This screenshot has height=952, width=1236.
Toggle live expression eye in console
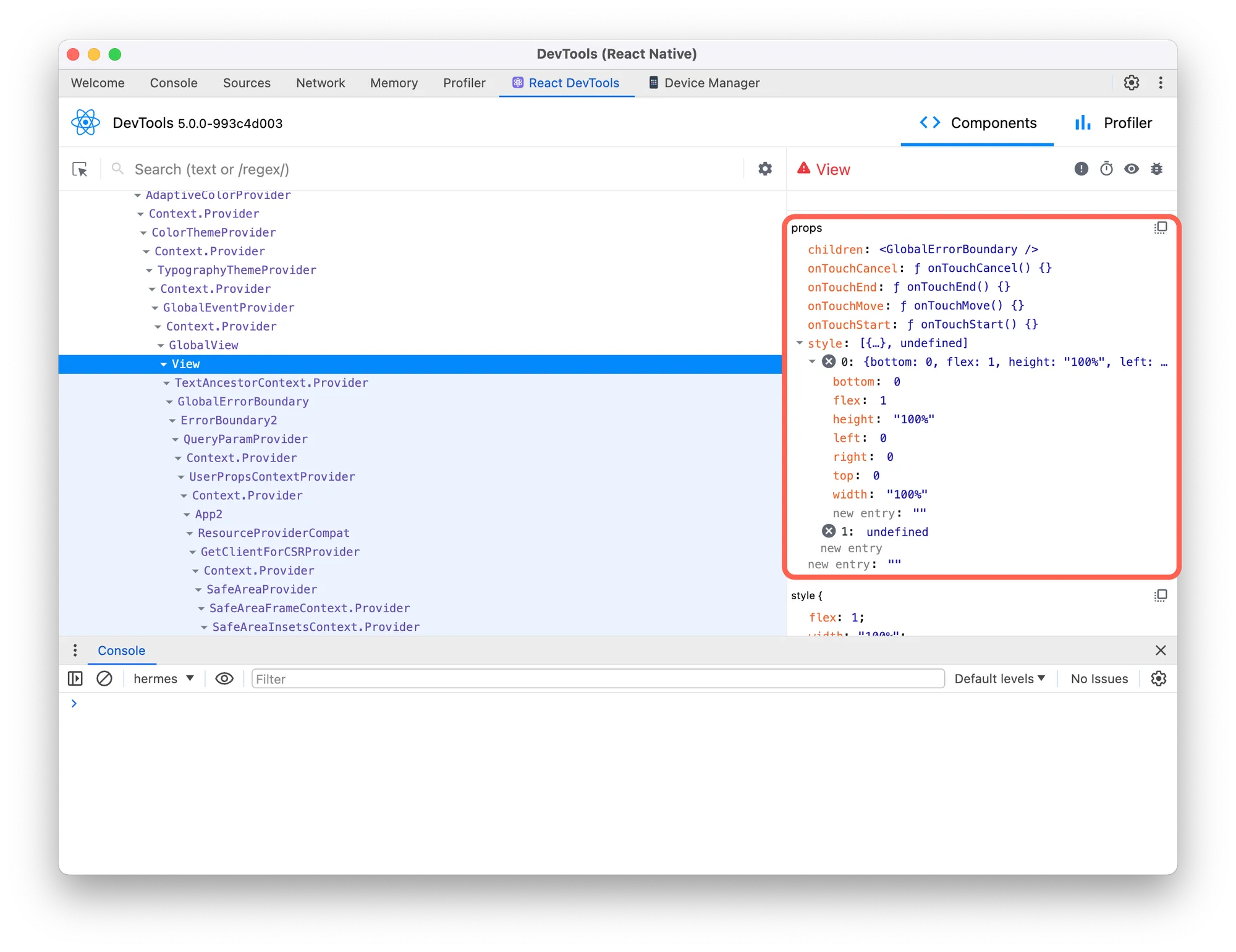pyautogui.click(x=224, y=679)
